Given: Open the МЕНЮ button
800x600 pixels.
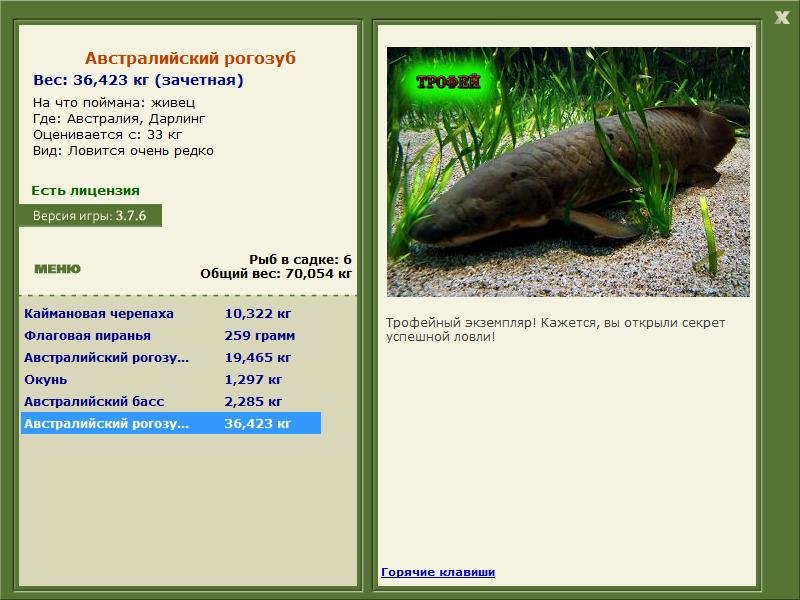Looking at the screenshot, I should (x=57, y=269).
